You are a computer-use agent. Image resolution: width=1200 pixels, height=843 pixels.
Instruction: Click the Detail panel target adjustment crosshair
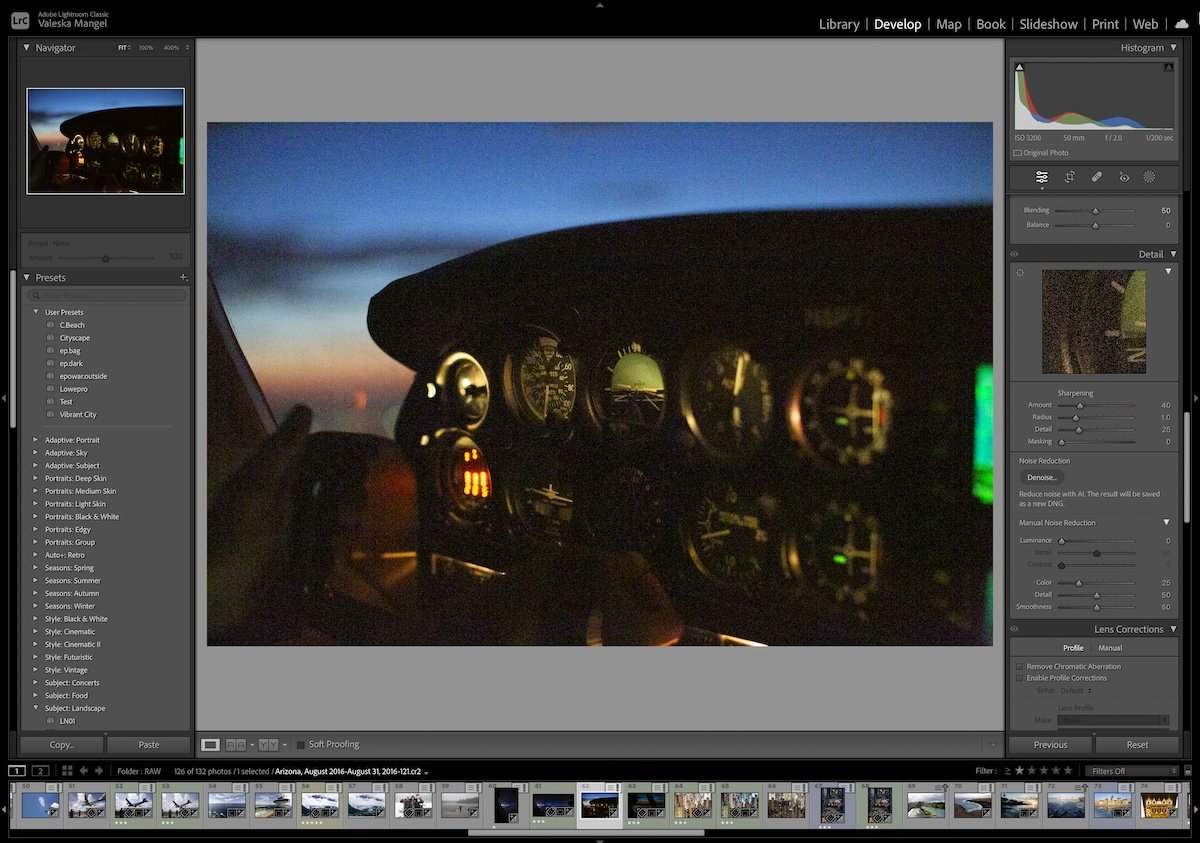click(1019, 271)
